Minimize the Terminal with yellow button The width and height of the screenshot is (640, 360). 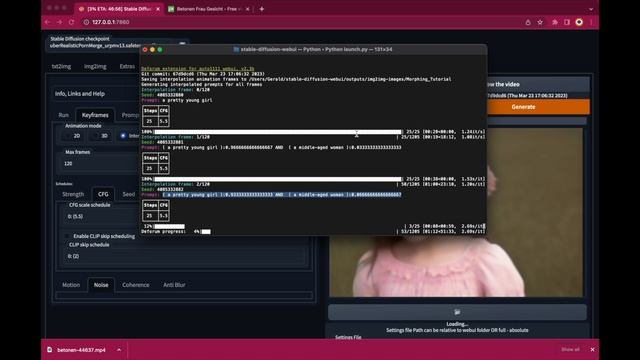tap(152, 49)
